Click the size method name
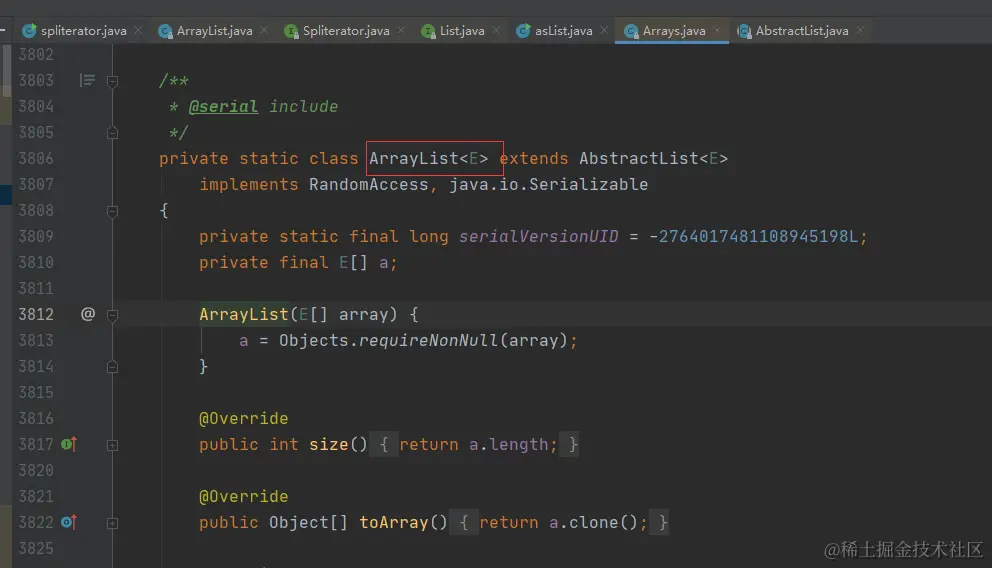This screenshot has height=568, width=992. click(328, 445)
